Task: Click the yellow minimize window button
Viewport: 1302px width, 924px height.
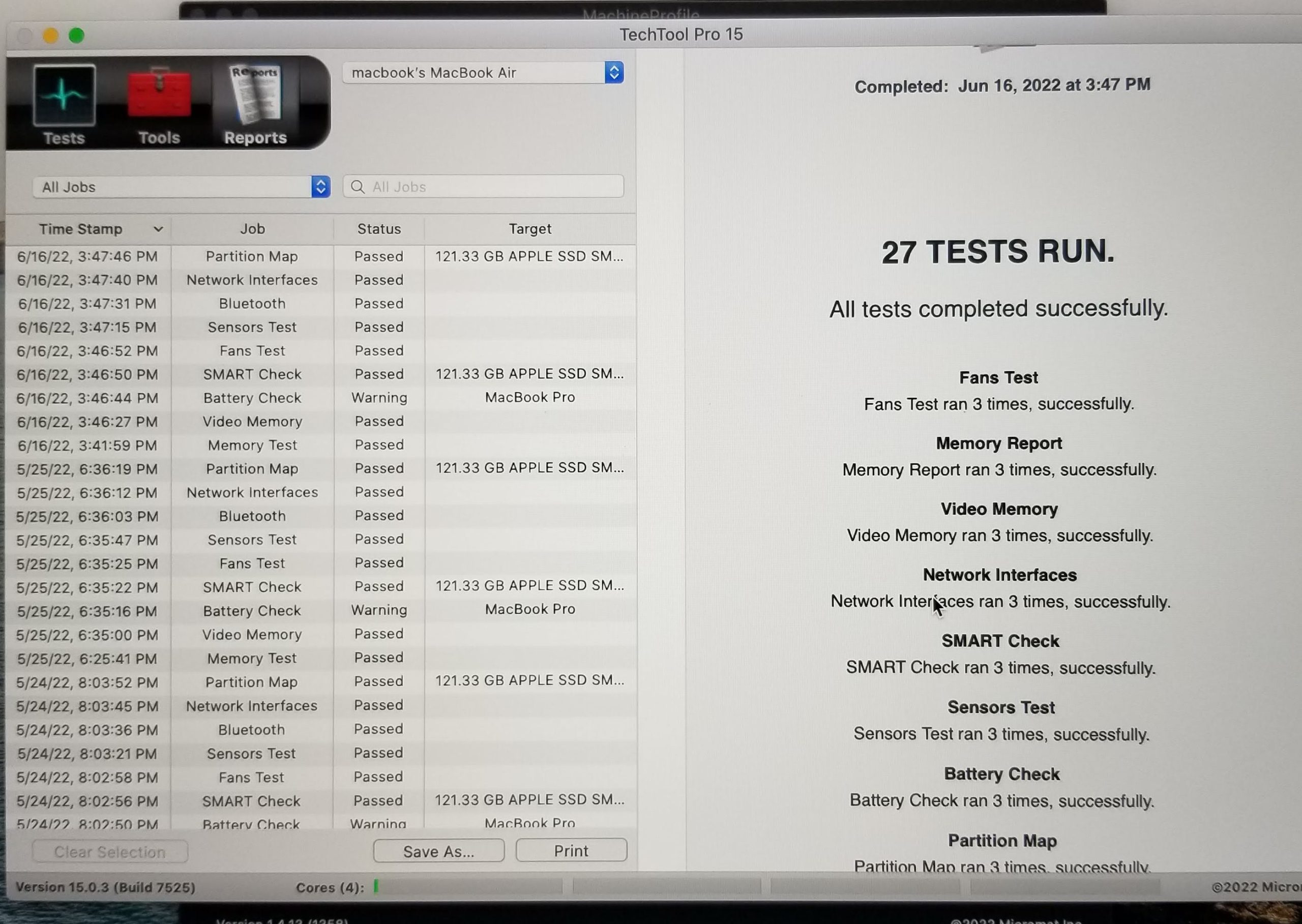Action: point(51,36)
